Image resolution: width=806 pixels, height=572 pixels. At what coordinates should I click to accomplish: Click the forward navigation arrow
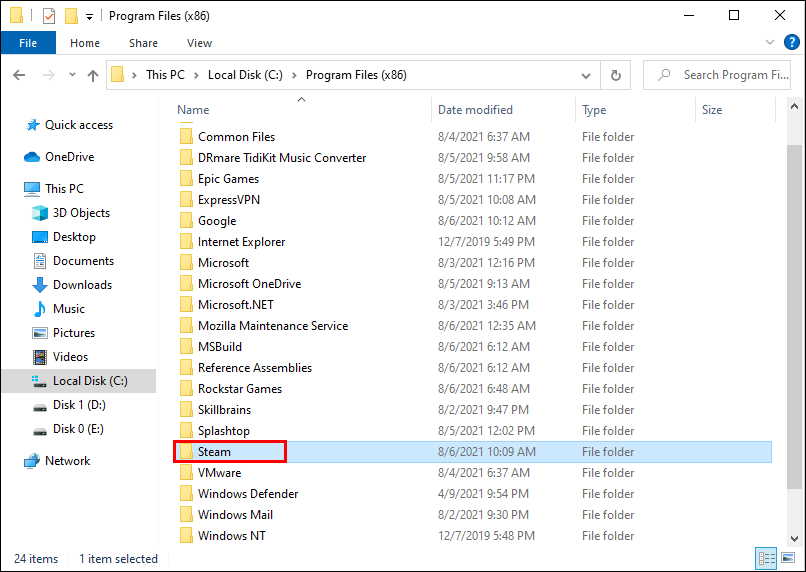click(x=48, y=76)
